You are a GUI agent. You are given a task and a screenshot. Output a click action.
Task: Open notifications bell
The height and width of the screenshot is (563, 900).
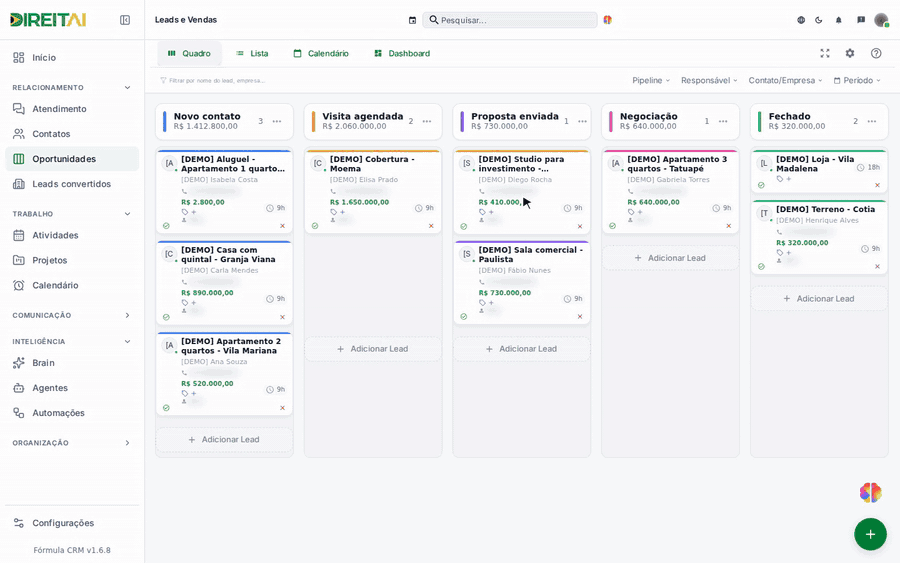839,20
